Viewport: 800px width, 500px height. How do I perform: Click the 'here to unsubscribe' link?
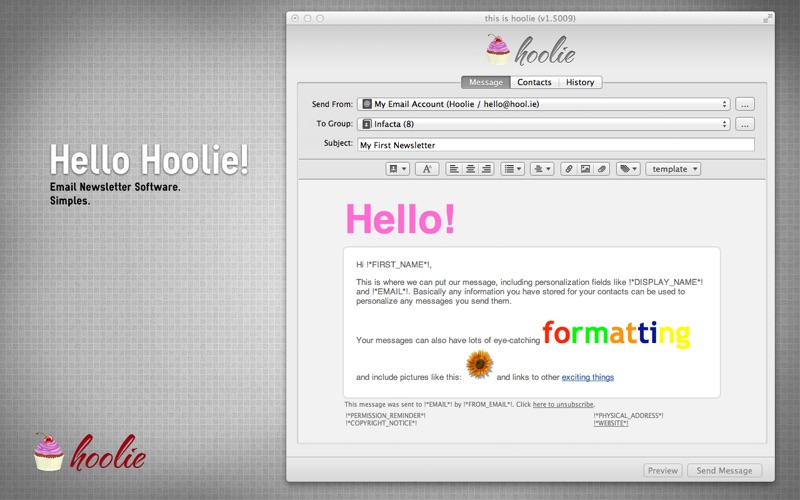[x=563, y=404]
